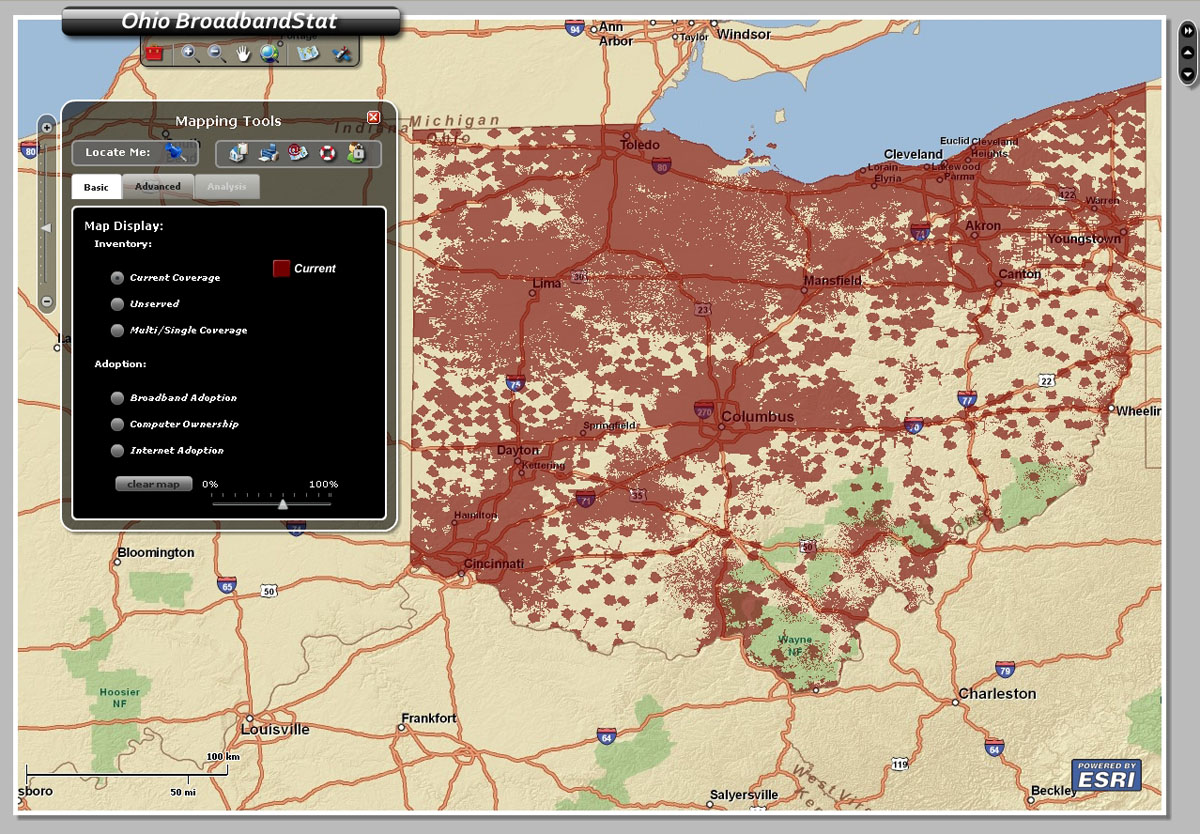Select the zoom out magnifier tool
Viewport: 1200px width, 834px height.
point(216,53)
